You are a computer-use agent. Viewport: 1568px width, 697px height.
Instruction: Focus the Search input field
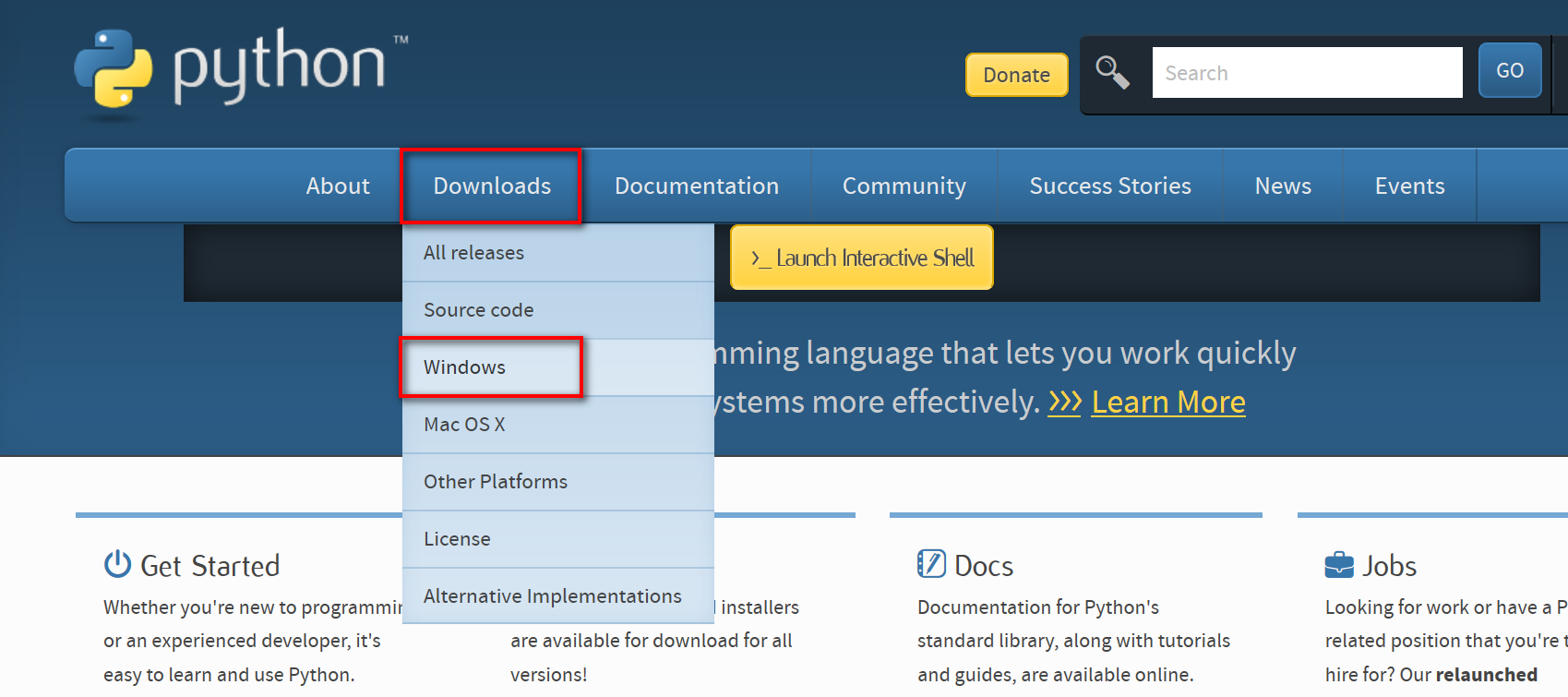(1307, 72)
